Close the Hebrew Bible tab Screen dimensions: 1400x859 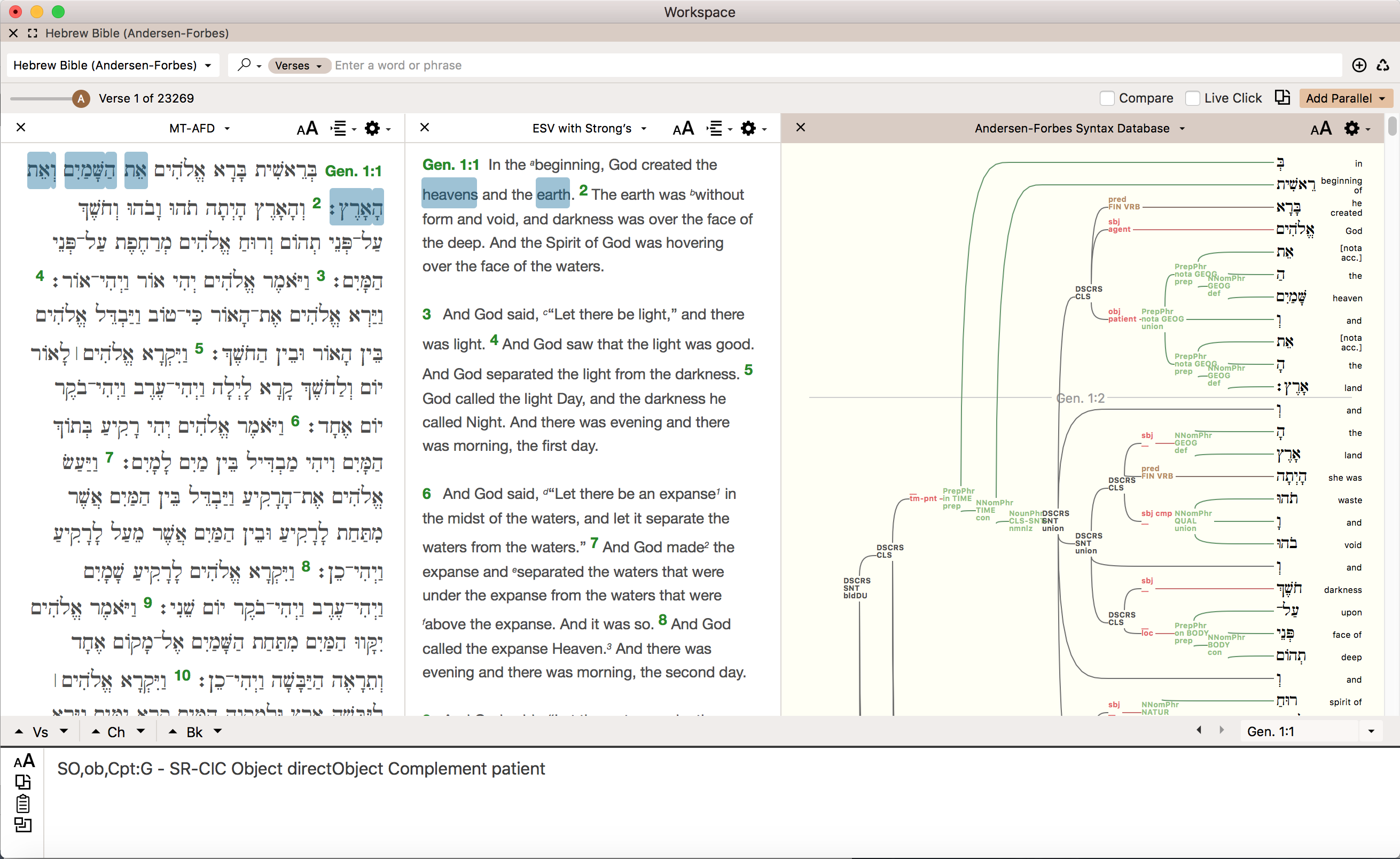pos(14,33)
